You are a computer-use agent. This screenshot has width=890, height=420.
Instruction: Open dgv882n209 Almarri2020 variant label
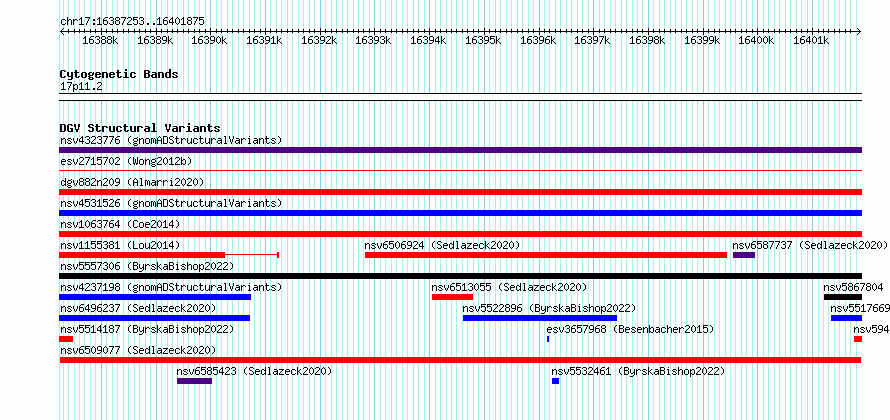(132, 182)
